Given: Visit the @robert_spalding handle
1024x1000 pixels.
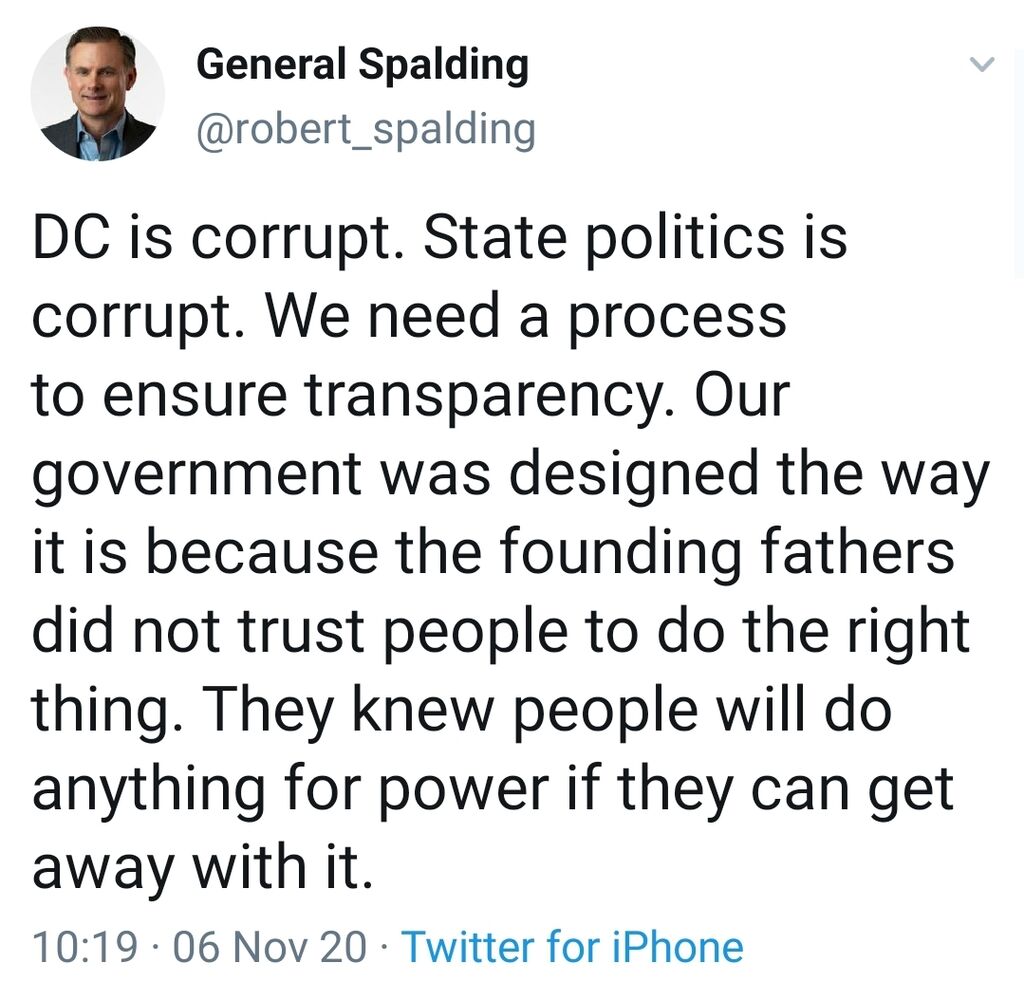Looking at the screenshot, I should 366,129.
